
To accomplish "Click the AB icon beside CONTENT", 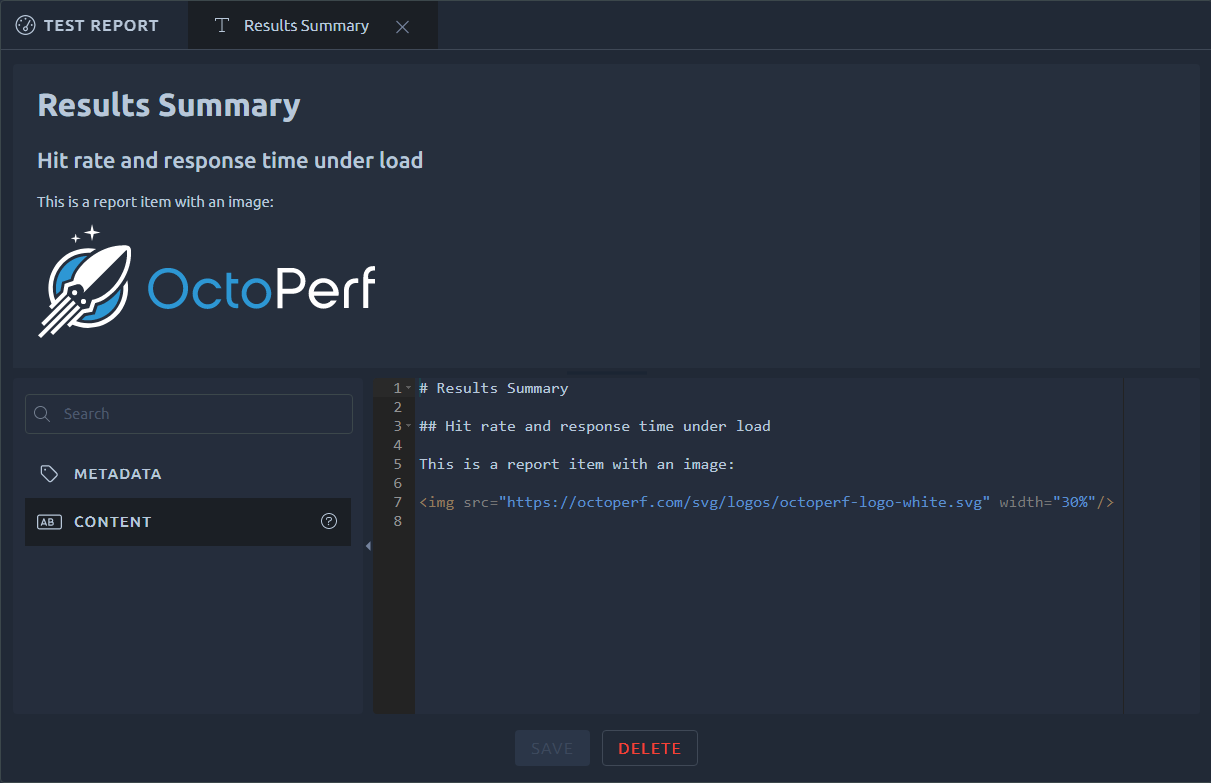I will tap(49, 522).
